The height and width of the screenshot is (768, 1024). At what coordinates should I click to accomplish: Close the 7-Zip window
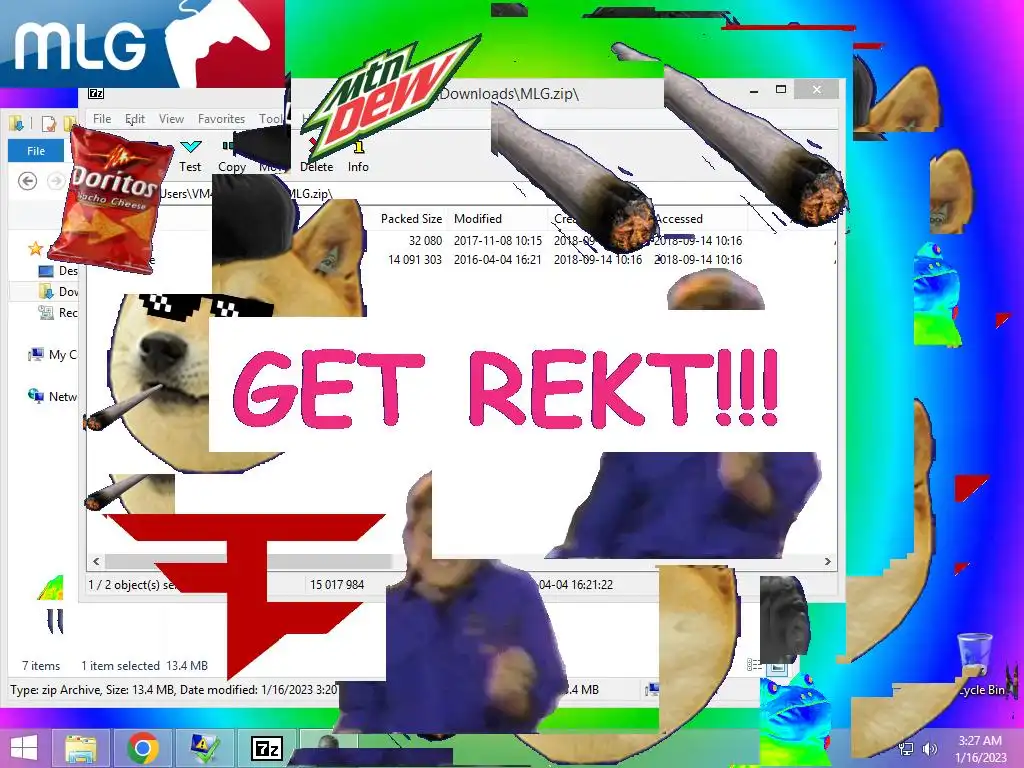[x=816, y=89]
